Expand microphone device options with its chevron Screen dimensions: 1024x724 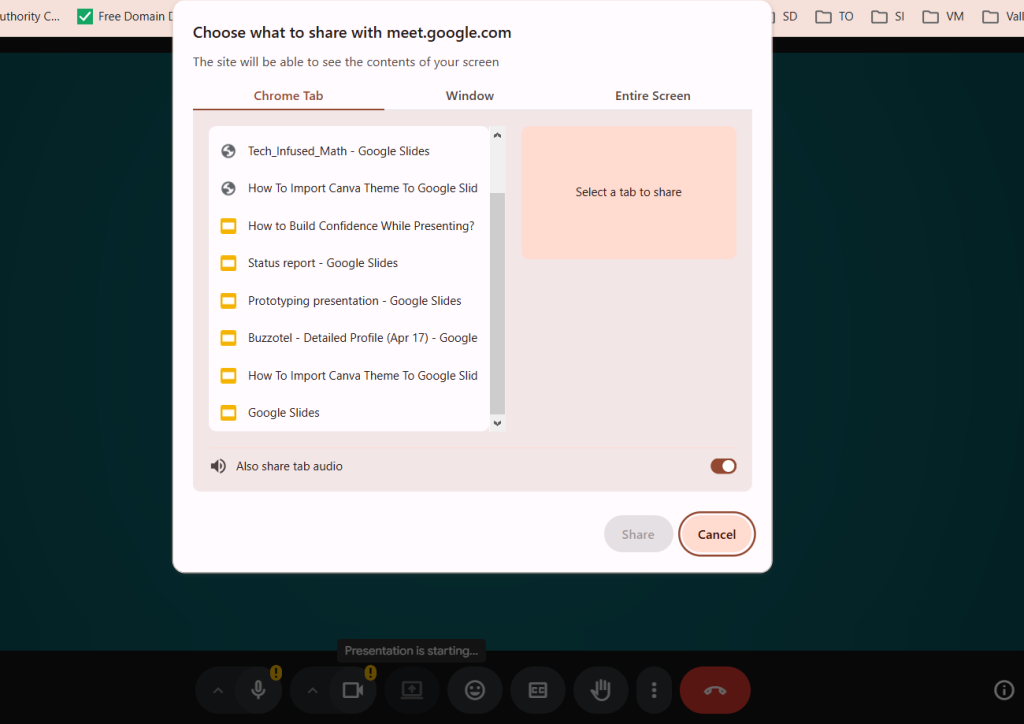click(x=217, y=690)
